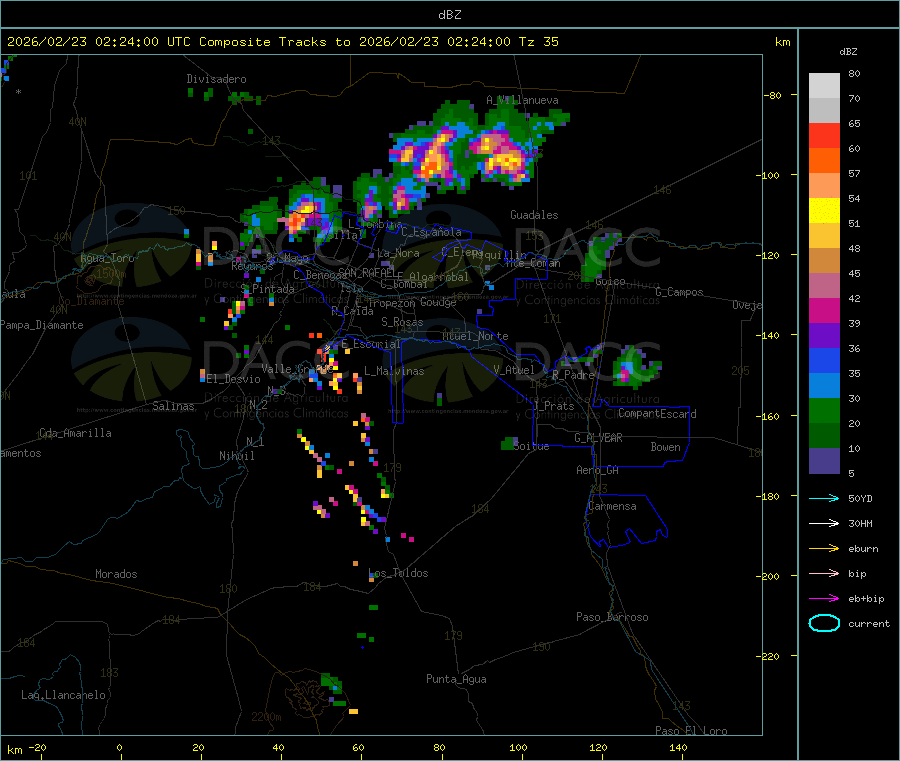This screenshot has height=761, width=900.
Task: Click the 35 dBZ light blue swatch
Action: [824, 386]
